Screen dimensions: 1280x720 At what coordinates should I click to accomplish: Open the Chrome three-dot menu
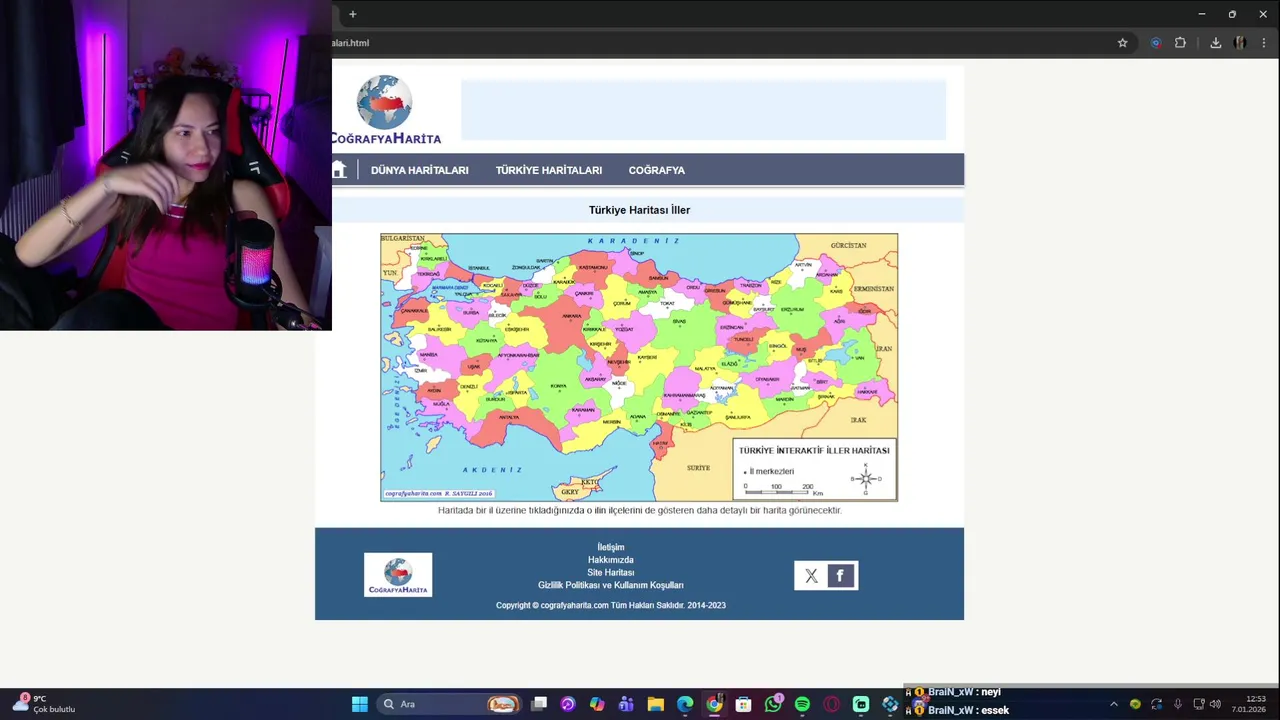1264,43
